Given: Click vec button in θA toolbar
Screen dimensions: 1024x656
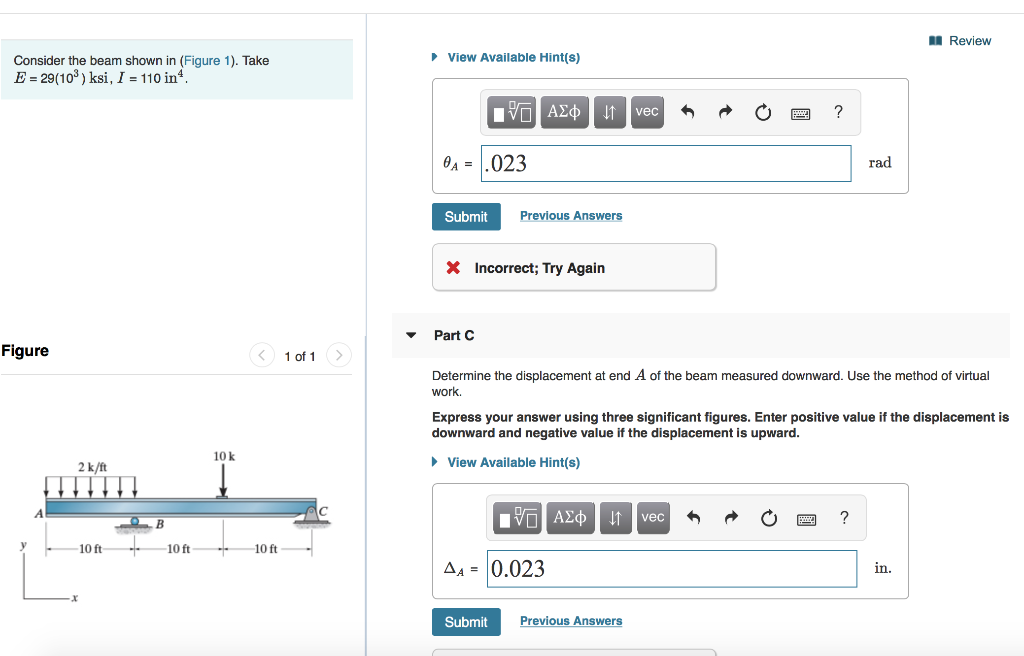Looking at the screenshot, I should pyautogui.click(x=647, y=112).
